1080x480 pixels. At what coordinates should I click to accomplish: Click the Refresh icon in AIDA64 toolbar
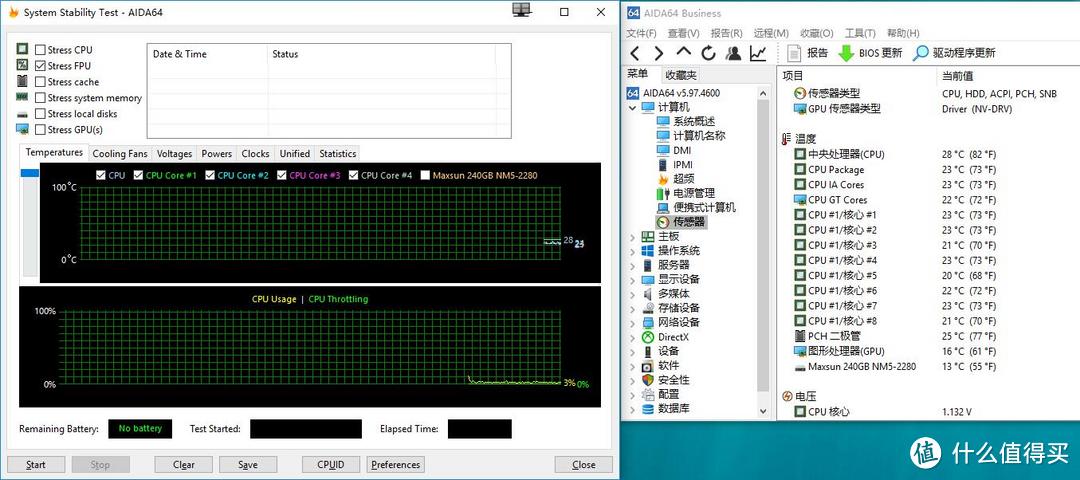point(708,53)
